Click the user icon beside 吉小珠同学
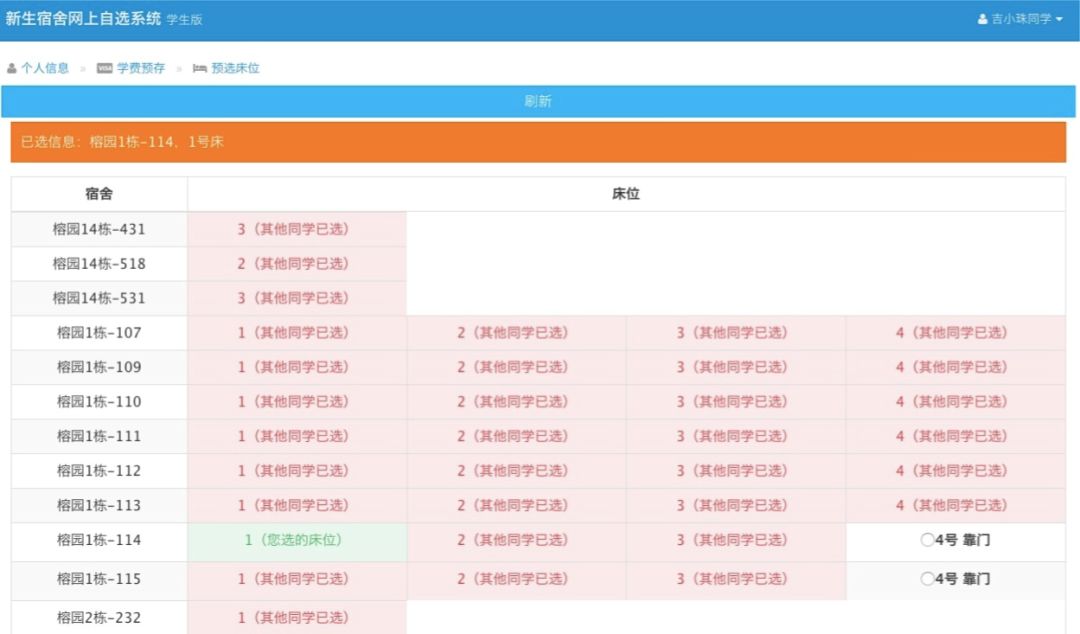Screen dimensions: 1080x634 point(983,19)
